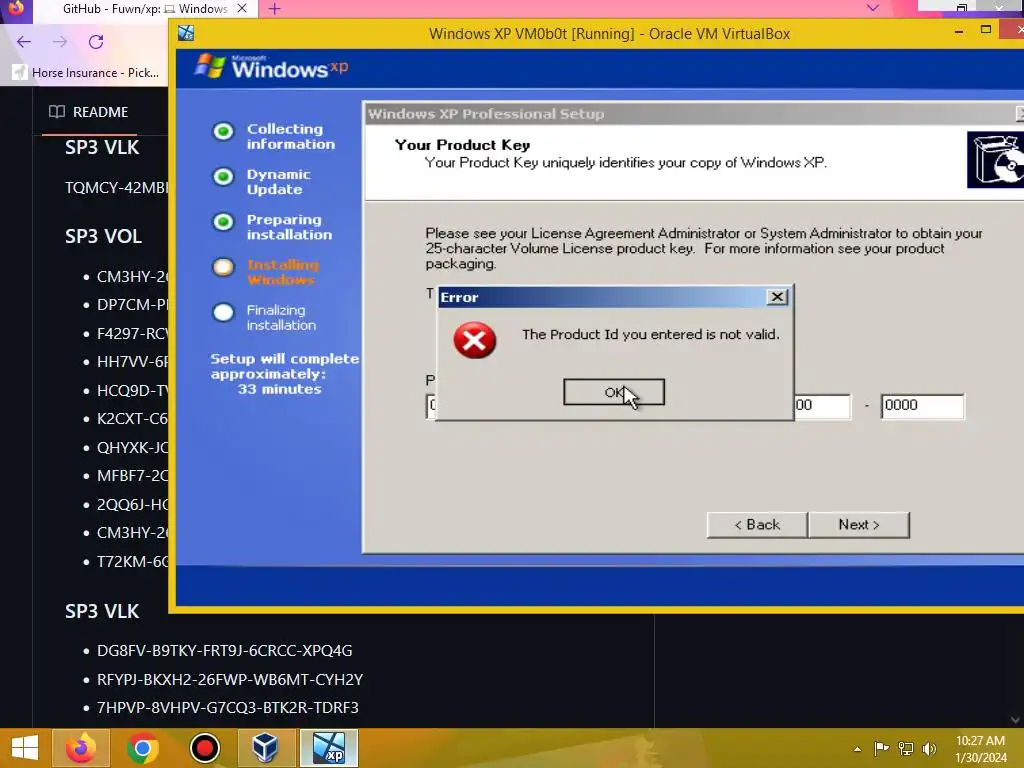The image size is (1024, 768).
Task: Click the Preparing installation step indicator
Action: pyautogui.click(x=223, y=222)
